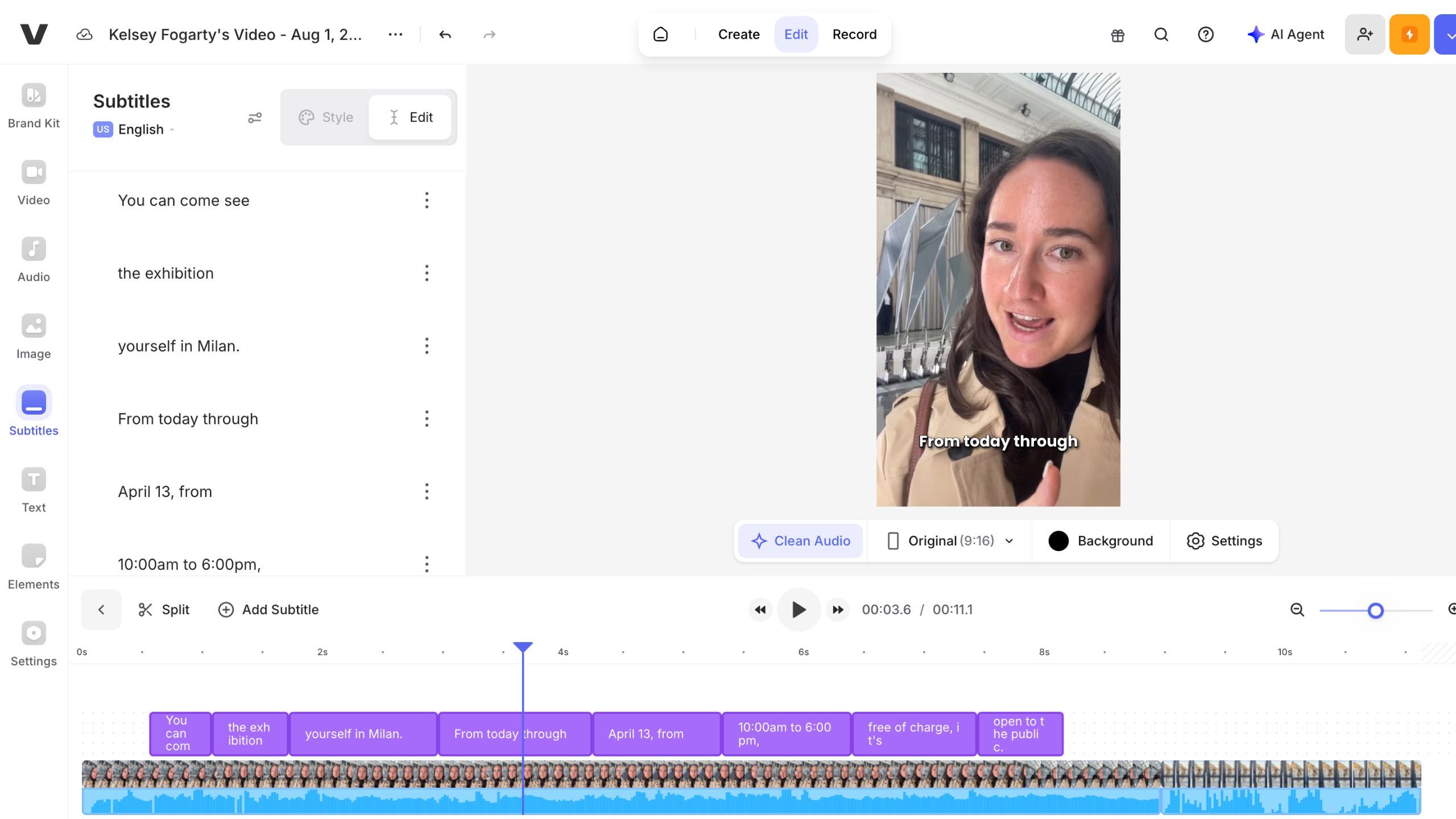Edit the 'You can come see' subtitle text
The image size is (1456, 819).
coord(184,200)
